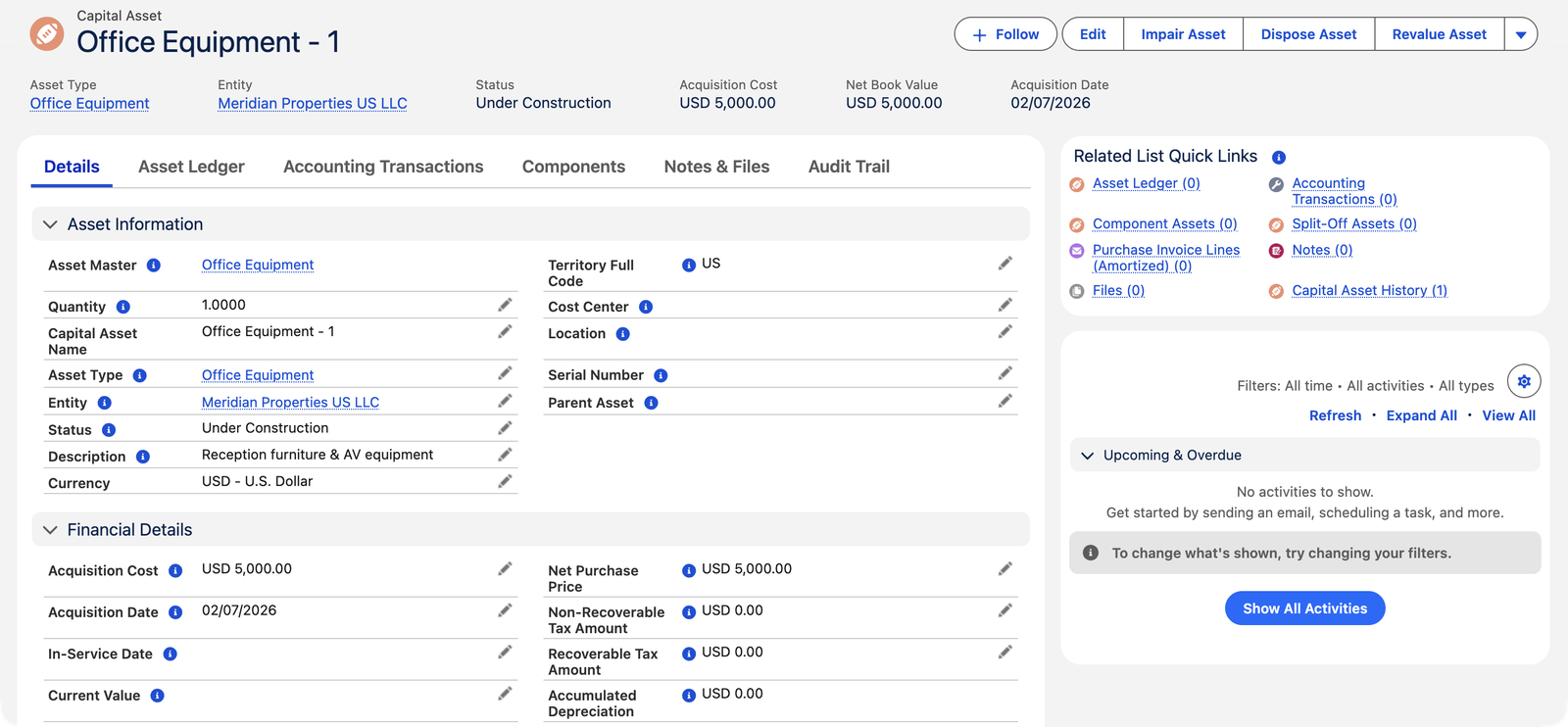The image size is (1568, 727).
Task: Open the Audit Trail tab
Action: [849, 167]
